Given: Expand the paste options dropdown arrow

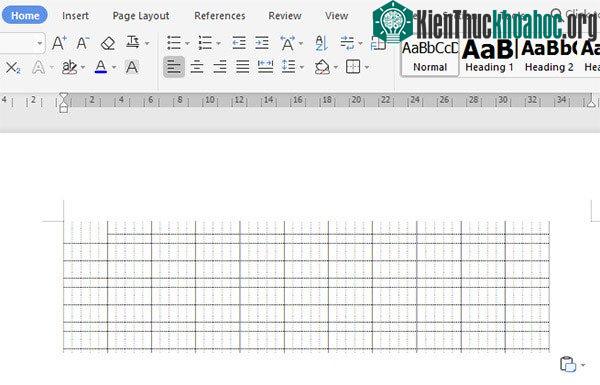Looking at the screenshot, I should point(583,365).
